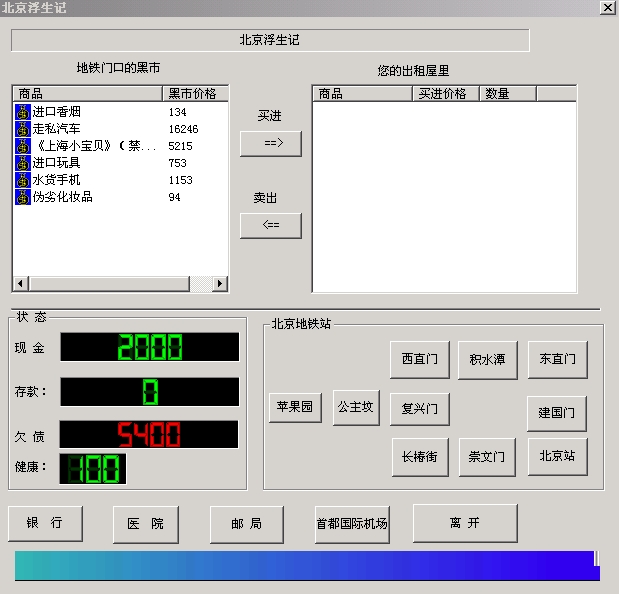
Task: Click the icon beside 伪劣化妆品
Action: pos(23,197)
